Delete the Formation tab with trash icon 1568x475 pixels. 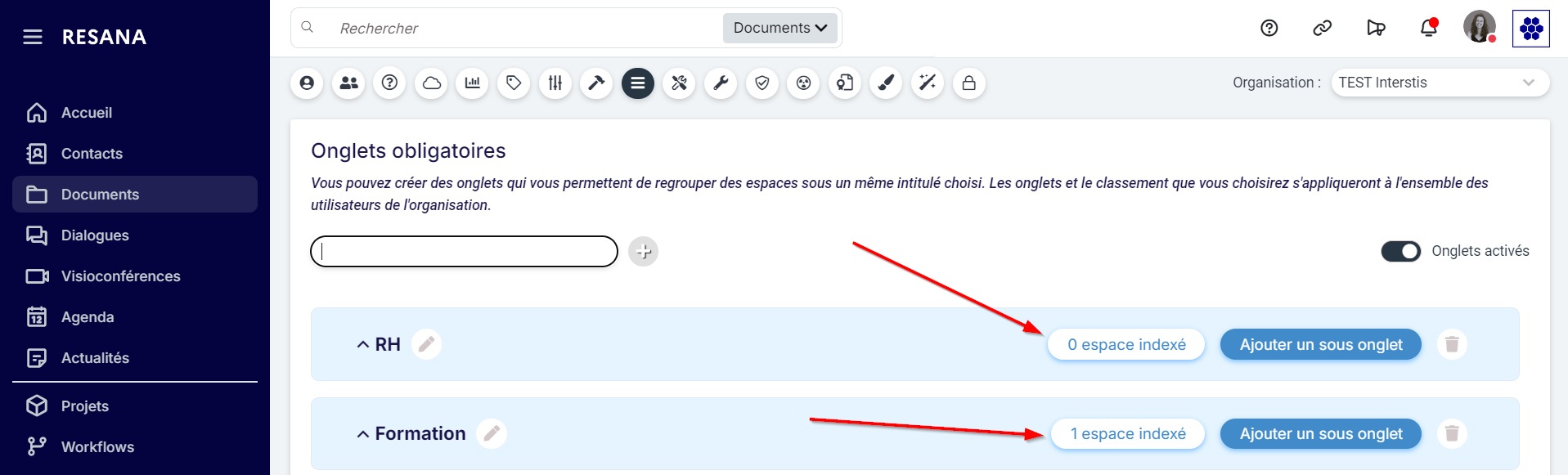(x=1452, y=433)
